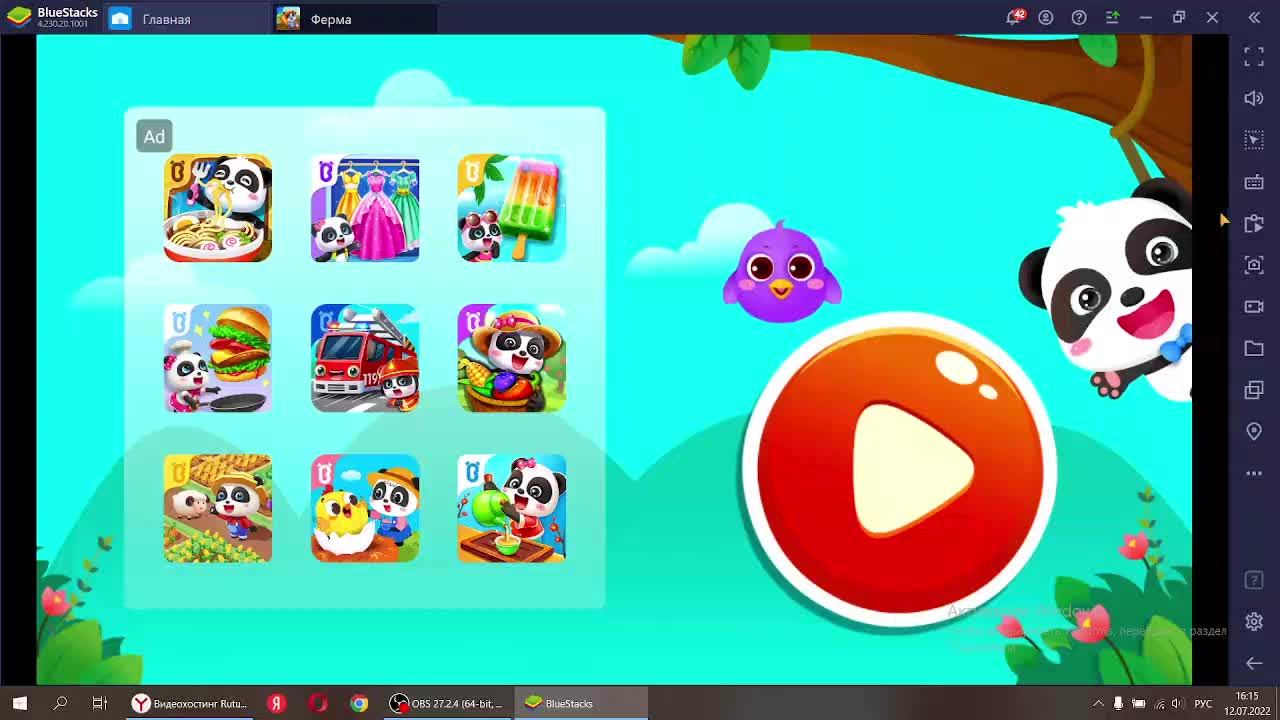Viewport: 1280px width, 720px height.
Task: Show hidden icons in the Windows system tray
Action: point(1098,704)
